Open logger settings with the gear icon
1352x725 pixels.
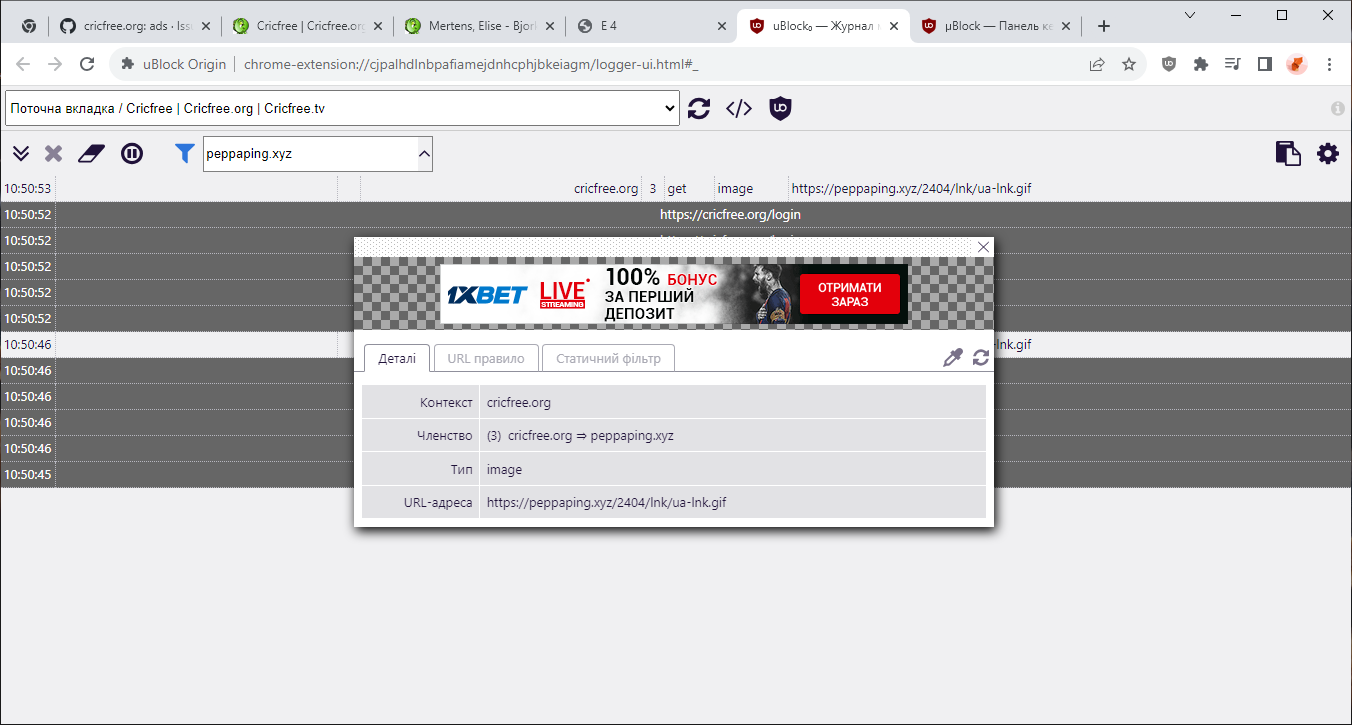(x=1328, y=153)
